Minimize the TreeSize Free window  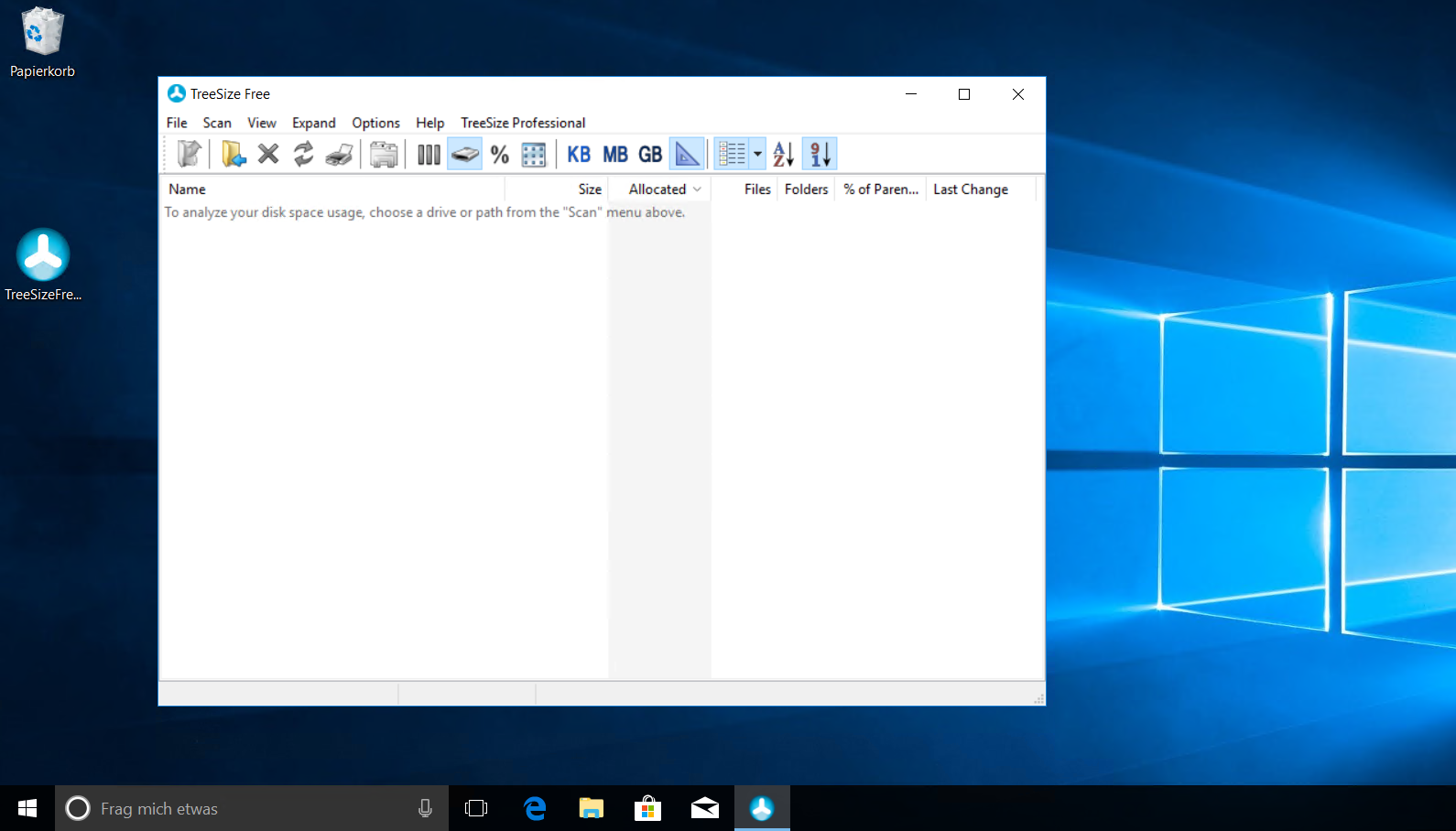point(911,93)
